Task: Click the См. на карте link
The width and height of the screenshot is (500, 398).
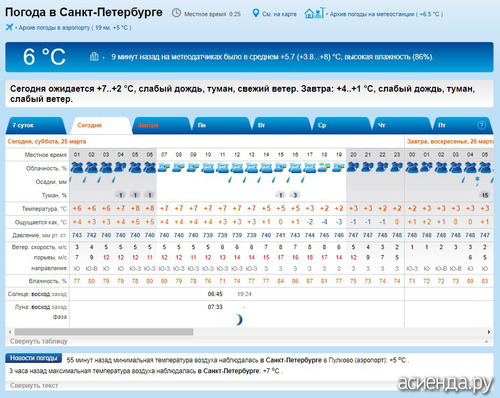Action: pyautogui.click(x=279, y=14)
